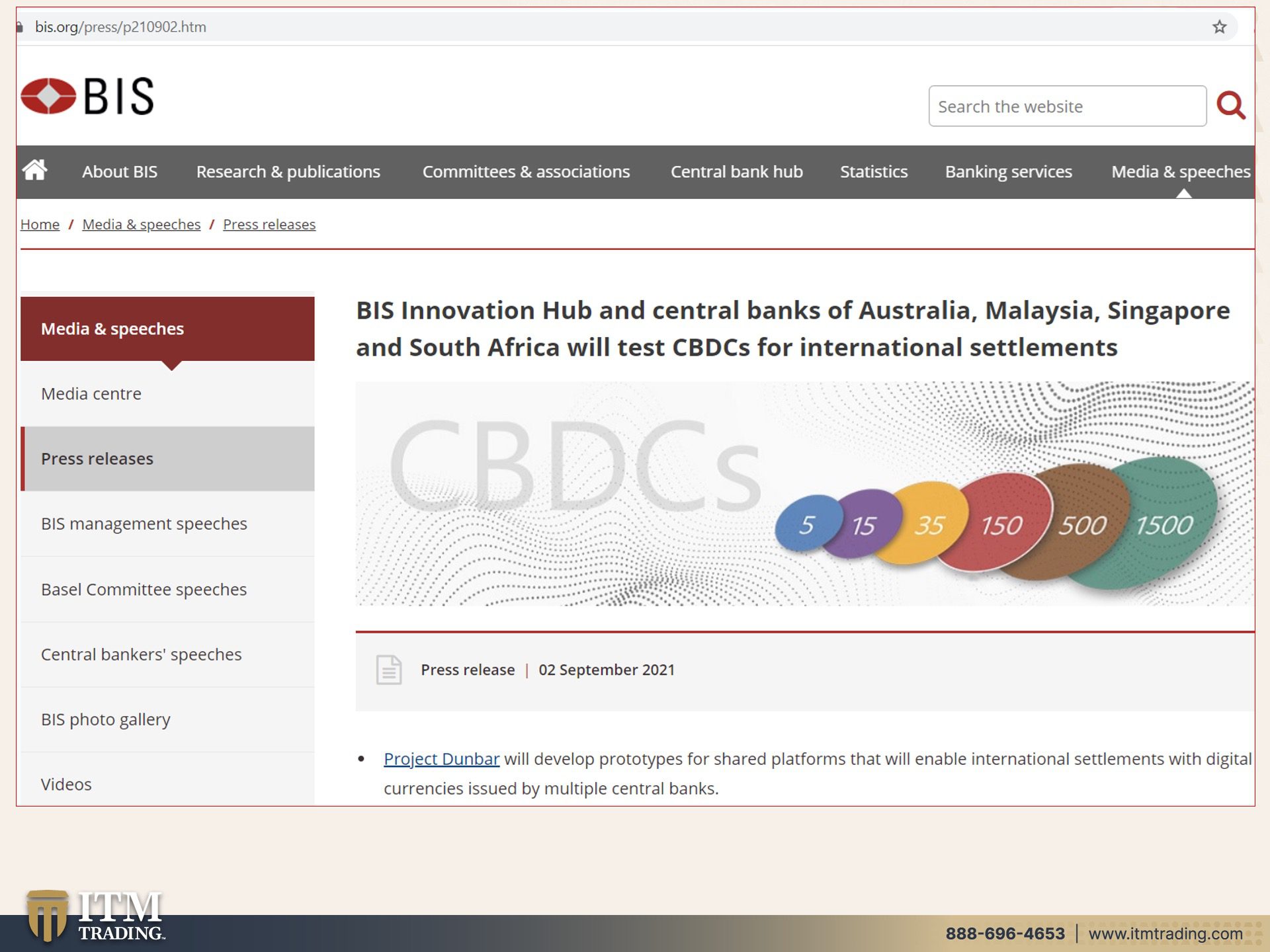Click the BIS logo

(87, 97)
